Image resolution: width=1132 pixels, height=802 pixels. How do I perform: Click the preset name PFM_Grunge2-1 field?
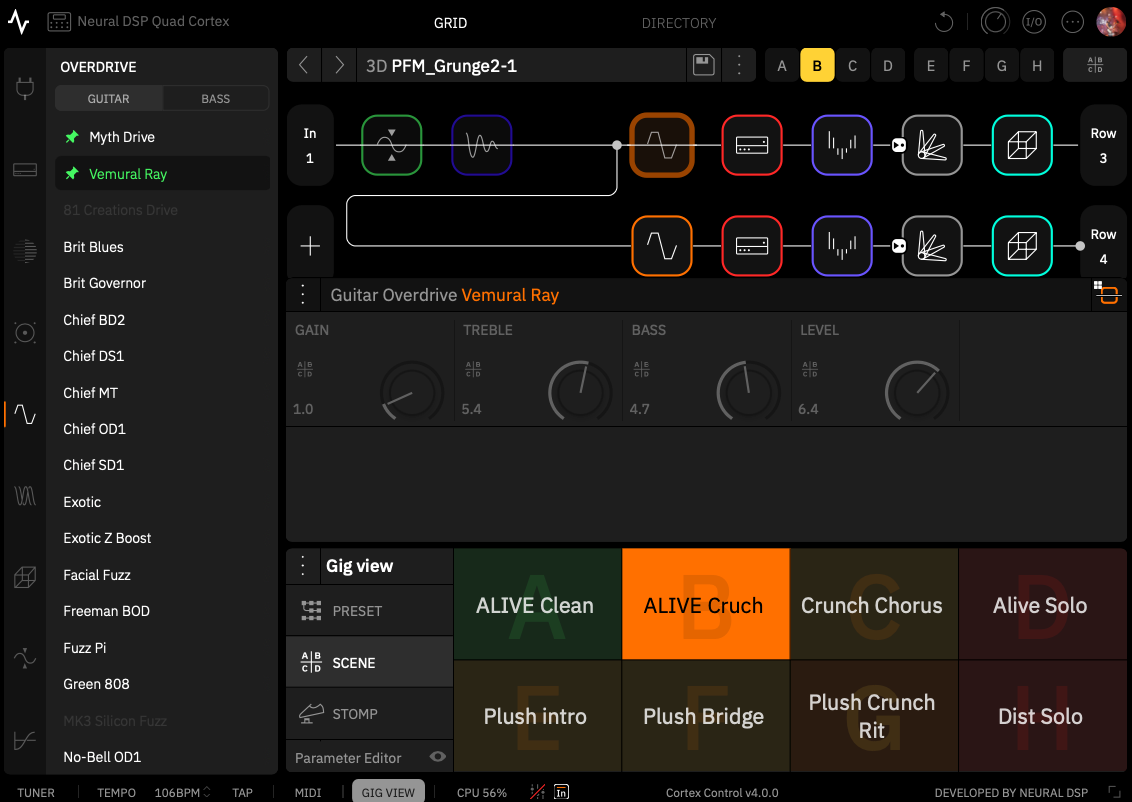tap(521, 66)
